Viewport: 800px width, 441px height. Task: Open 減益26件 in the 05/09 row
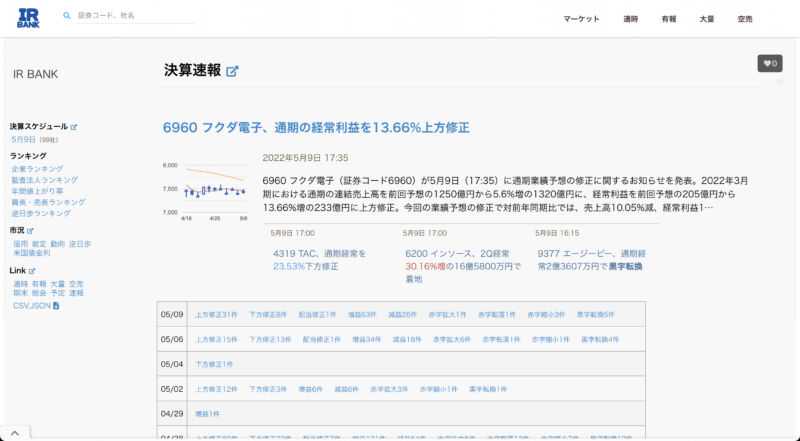pyautogui.click(x=403, y=314)
